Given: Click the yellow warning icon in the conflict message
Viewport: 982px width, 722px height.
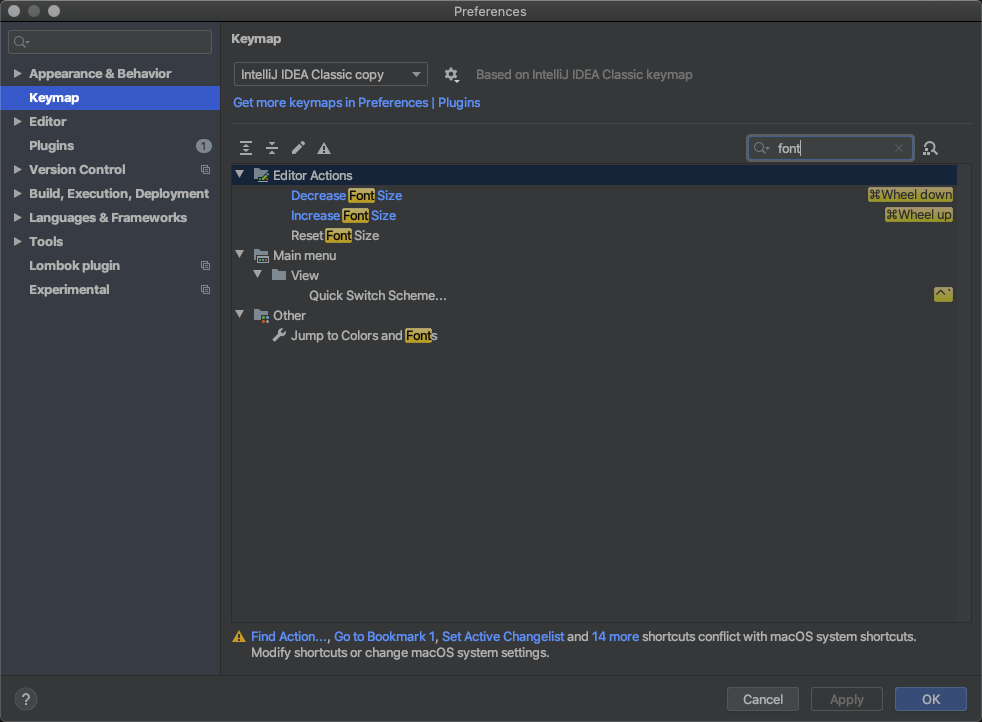Looking at the screenshot, I should pos(239,637).
